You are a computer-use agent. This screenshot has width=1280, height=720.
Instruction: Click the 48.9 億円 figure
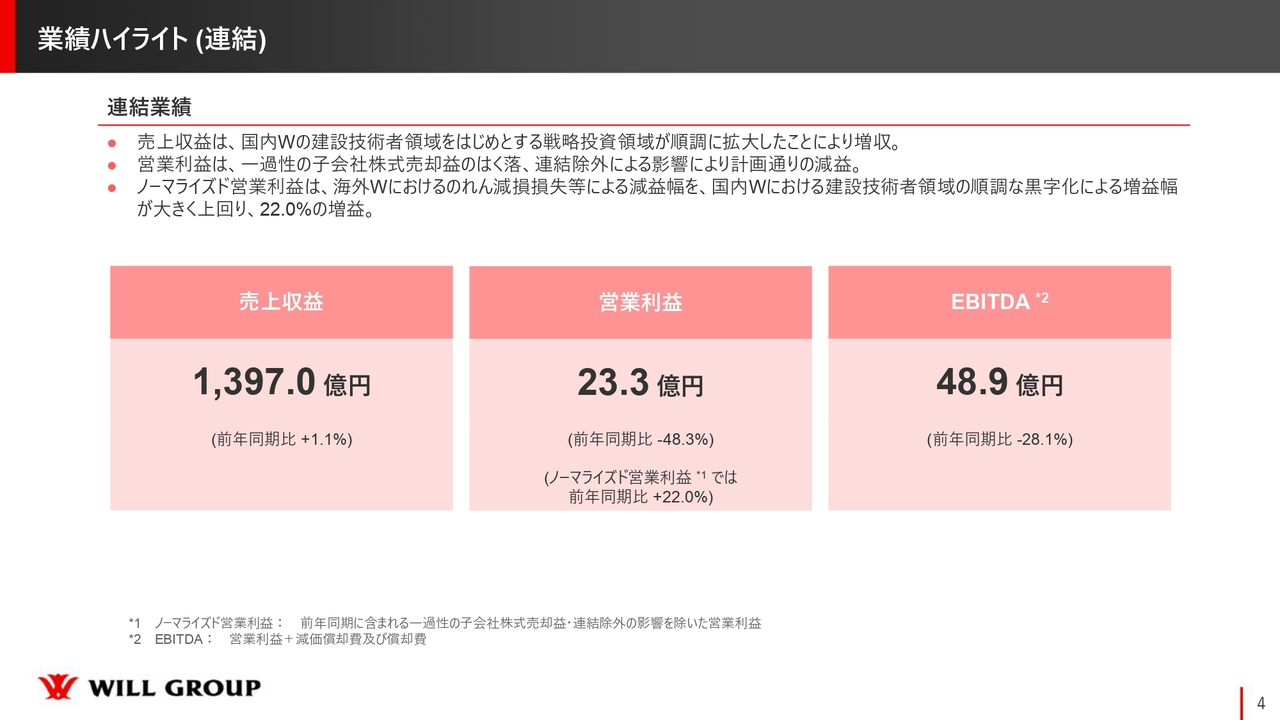pyautogui.click(x=999, y=382)
